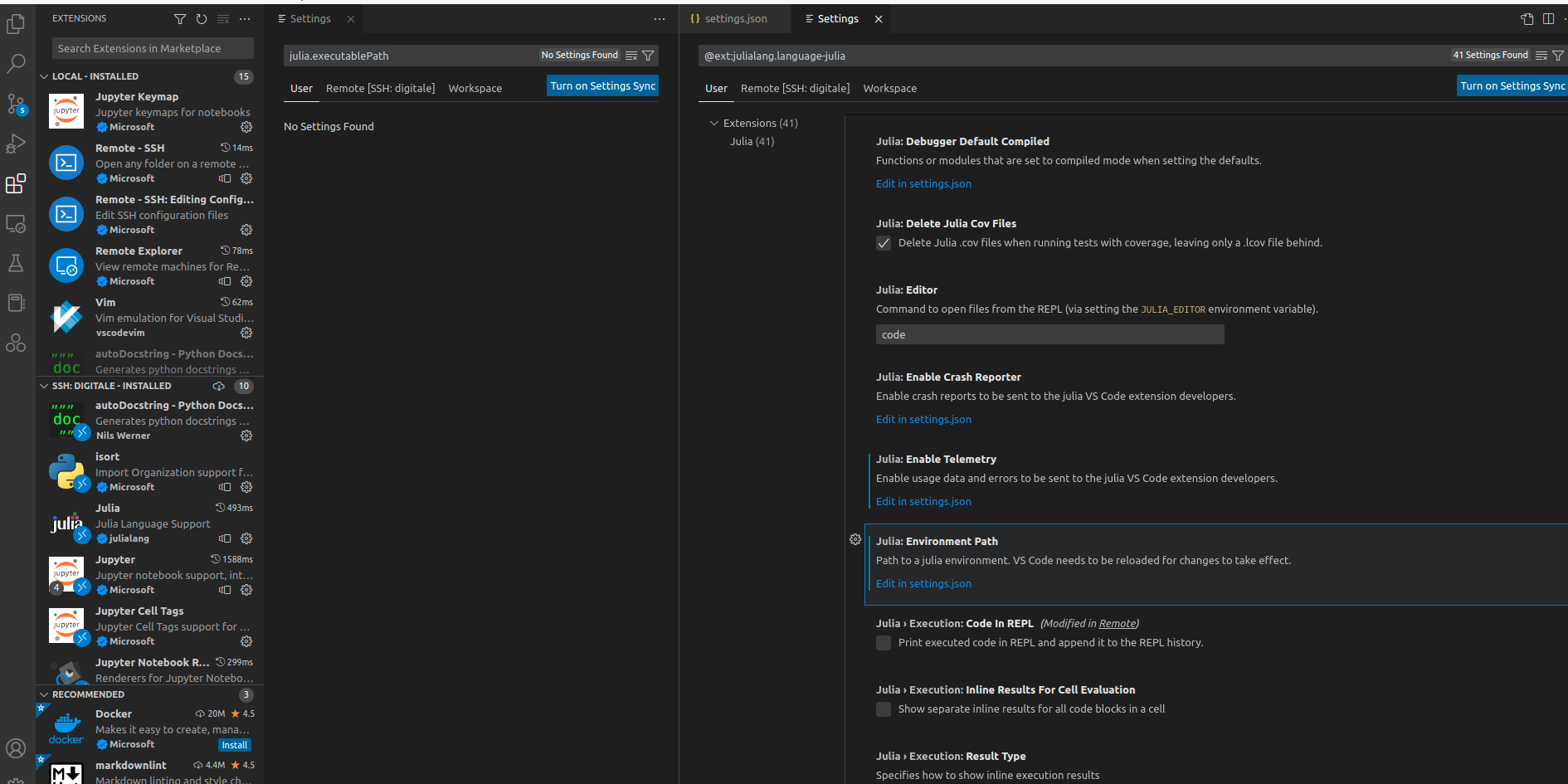Uncheck Delete Julia Cov Files checkbox
Viewport: 1568px width, 784px height.
(x=884, y=243)
